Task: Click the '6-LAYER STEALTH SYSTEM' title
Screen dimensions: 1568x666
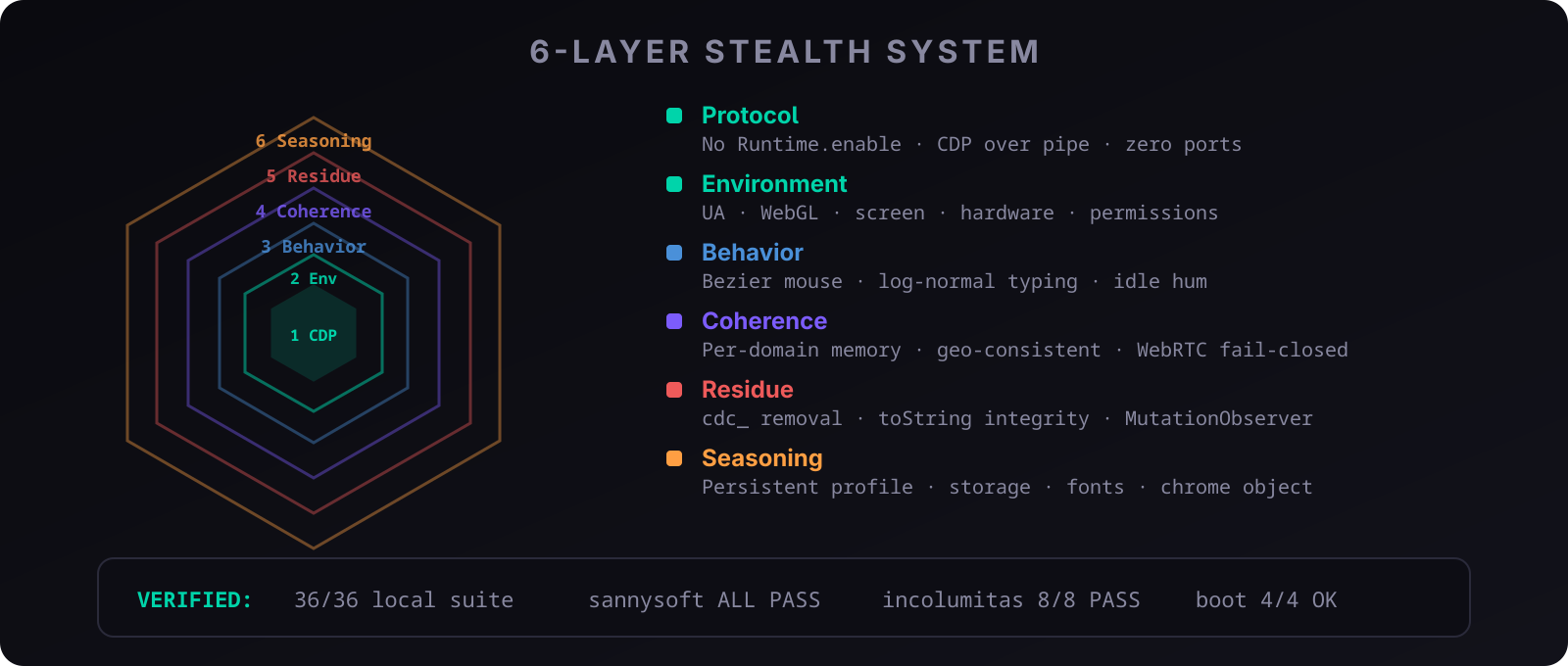Action: (784, 52)
